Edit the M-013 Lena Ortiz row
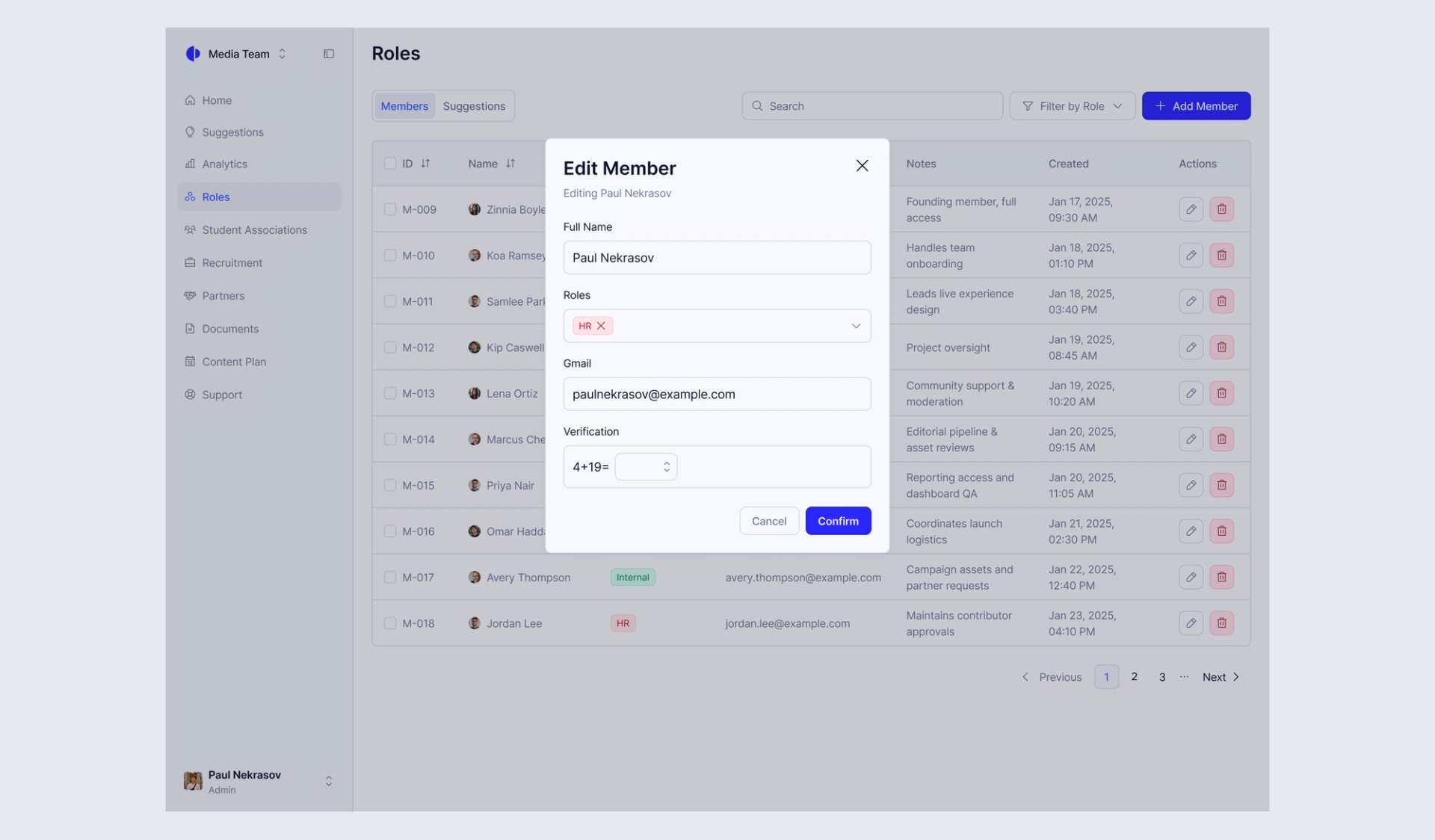Image resolution: width=1435 pixels, height=840 pixels. click(x=1191, y=393)
